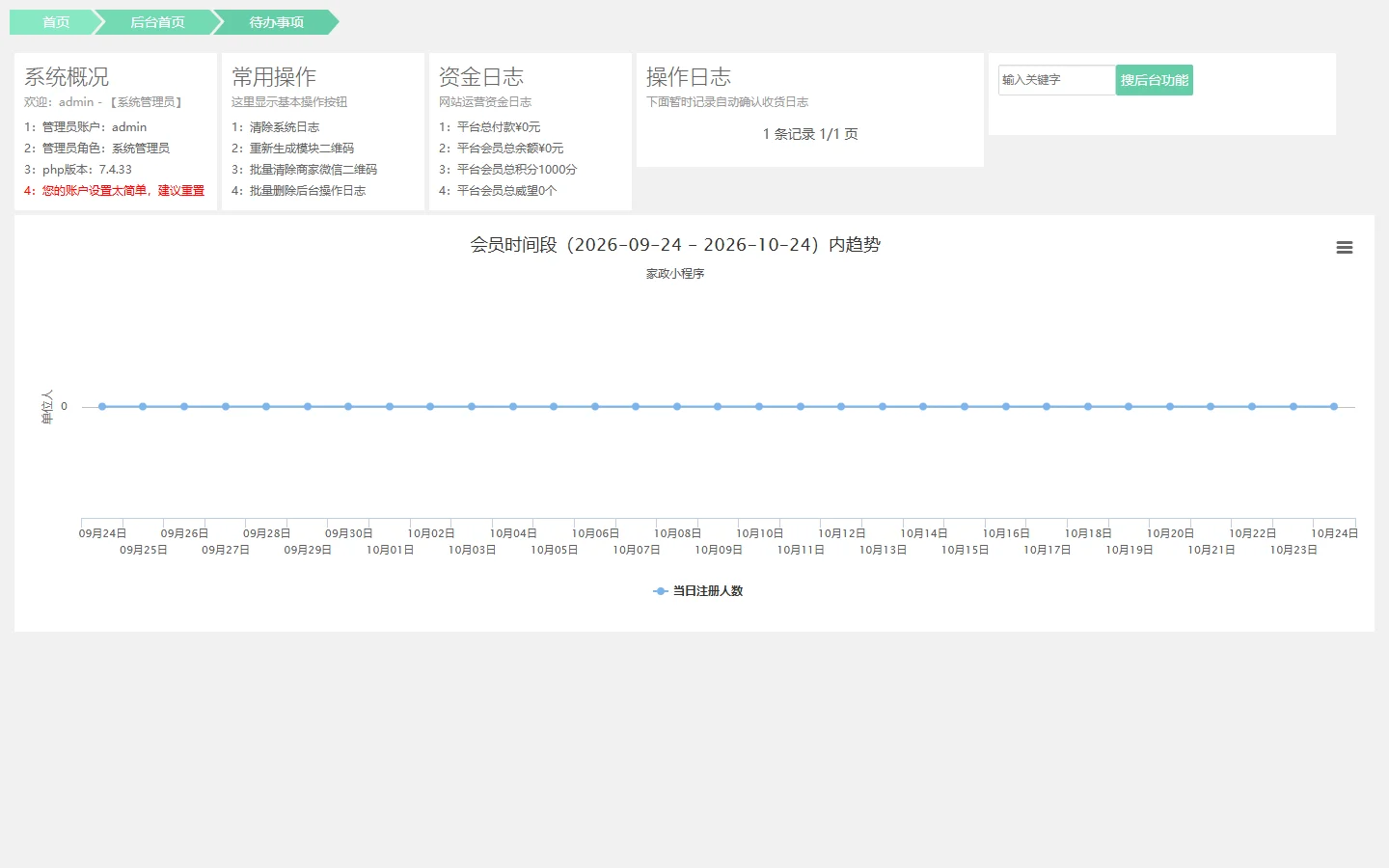Viewport: 1389px width, 868px height.
Task: Click red warning 您的账户设置太简单，建议重置
Action: pos(123,191)
